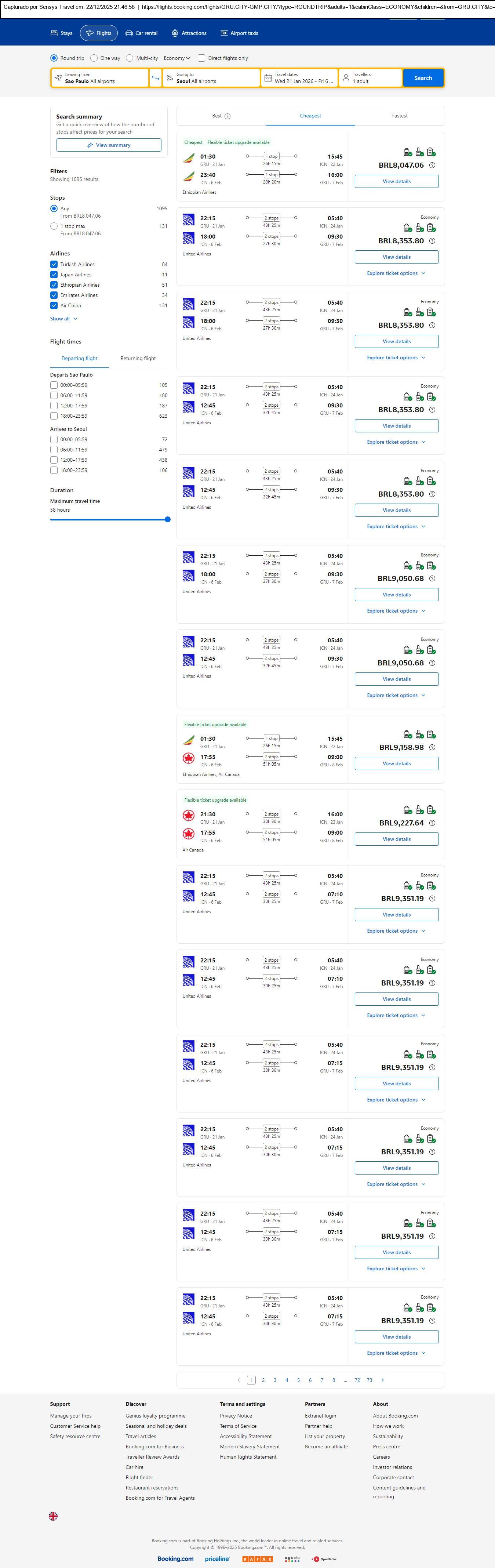Screen dimensions: 495x1568
Task: Open the Returning flight tab
Action: 138,359
